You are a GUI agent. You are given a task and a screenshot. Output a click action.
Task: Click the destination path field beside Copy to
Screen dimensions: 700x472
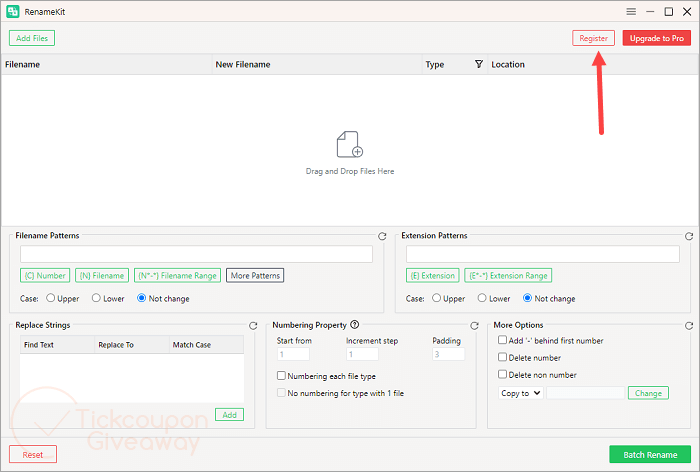pos(585,393)
